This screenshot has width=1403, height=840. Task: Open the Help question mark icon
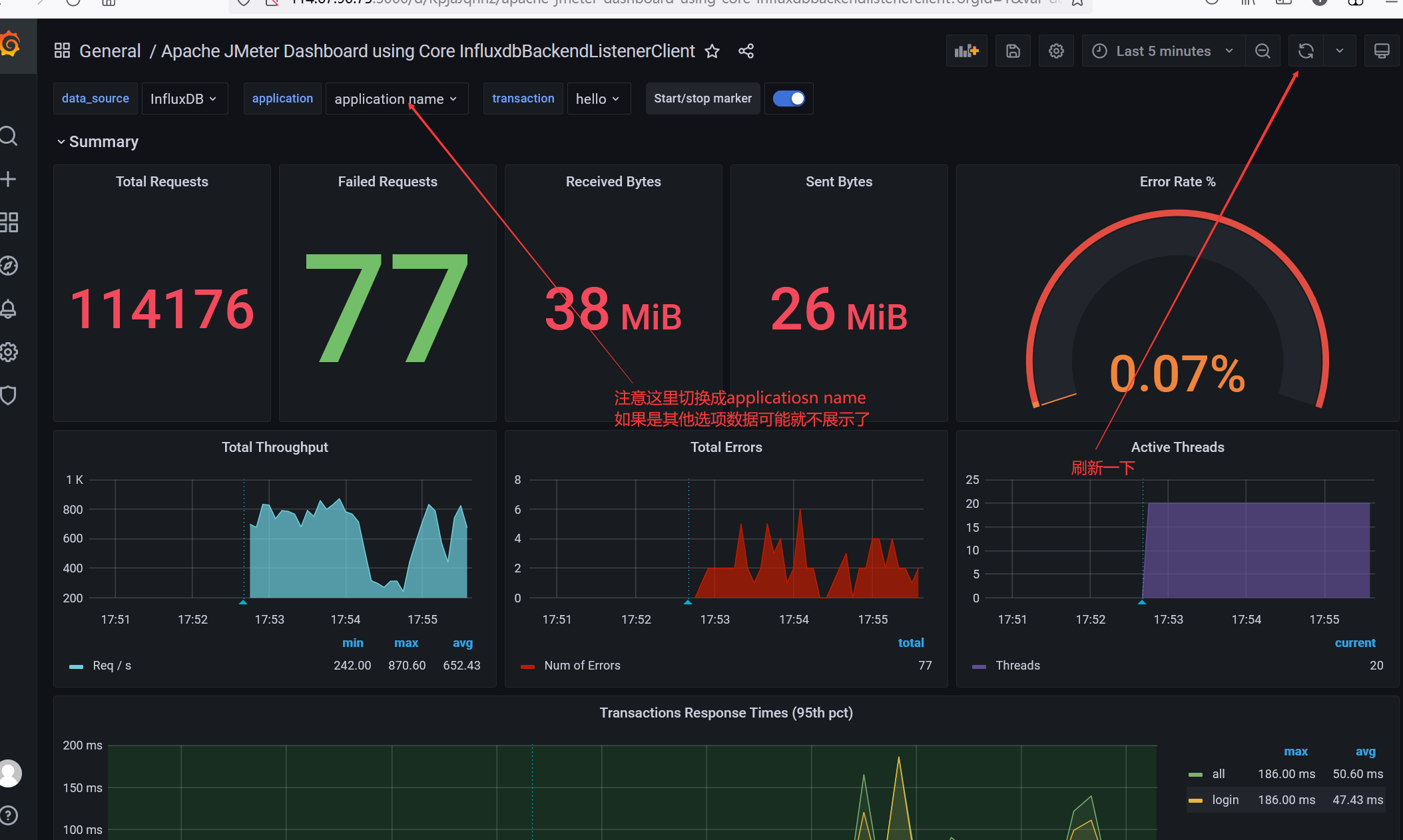coord(8,815)
